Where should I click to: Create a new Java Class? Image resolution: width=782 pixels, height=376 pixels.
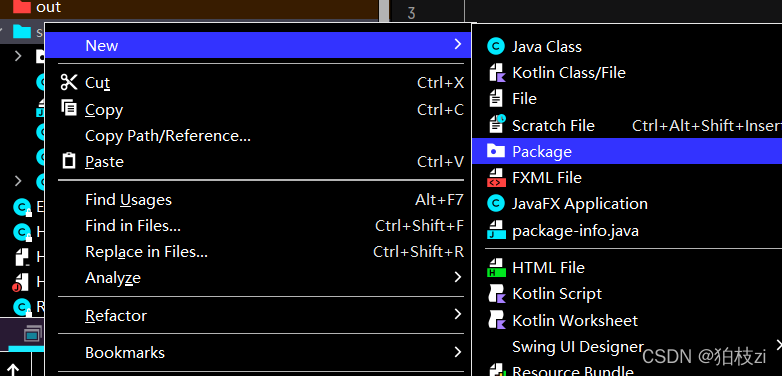pos(627,46)
